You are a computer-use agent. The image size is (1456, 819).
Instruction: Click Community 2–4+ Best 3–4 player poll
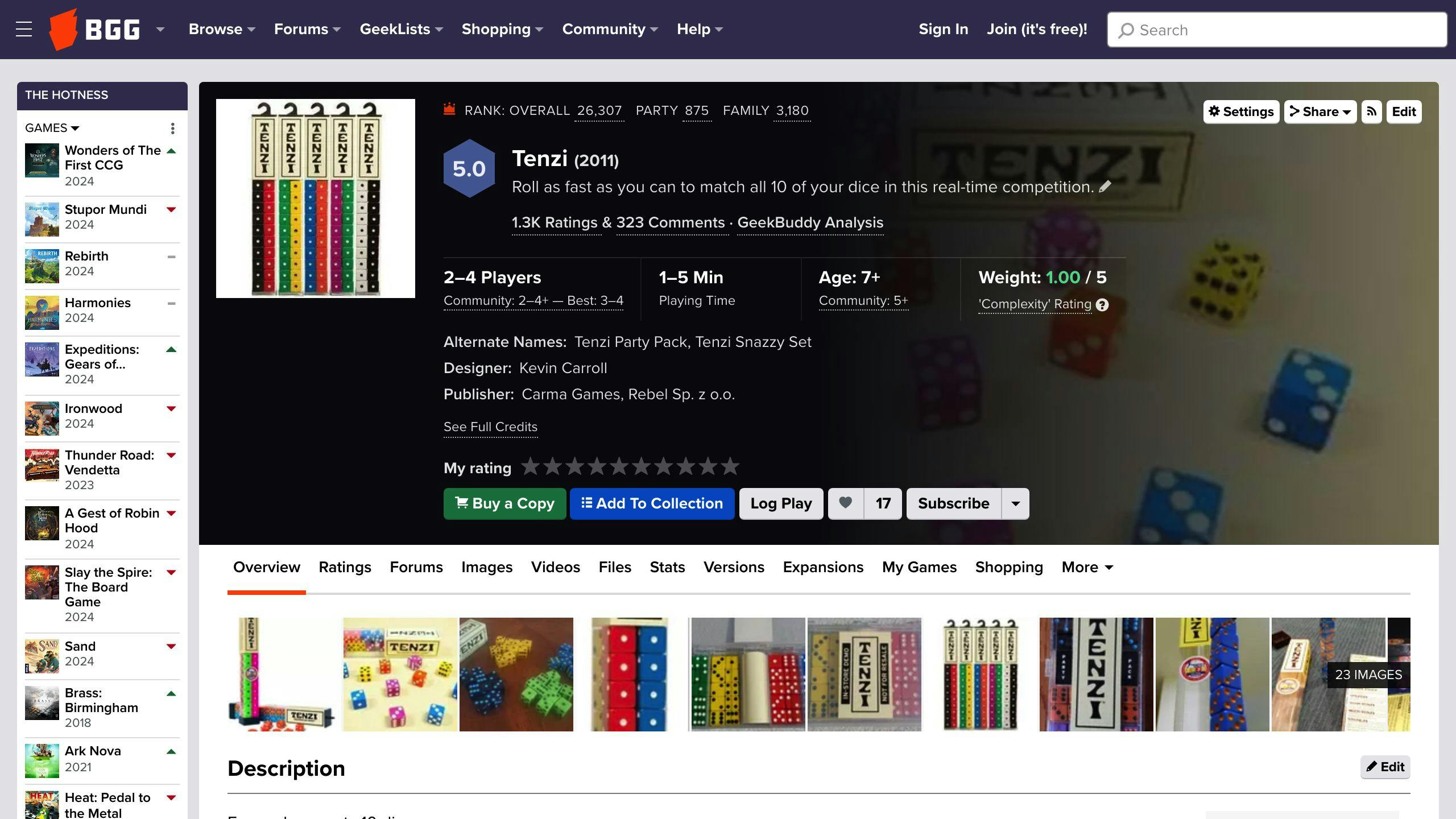tap(533, 300)
